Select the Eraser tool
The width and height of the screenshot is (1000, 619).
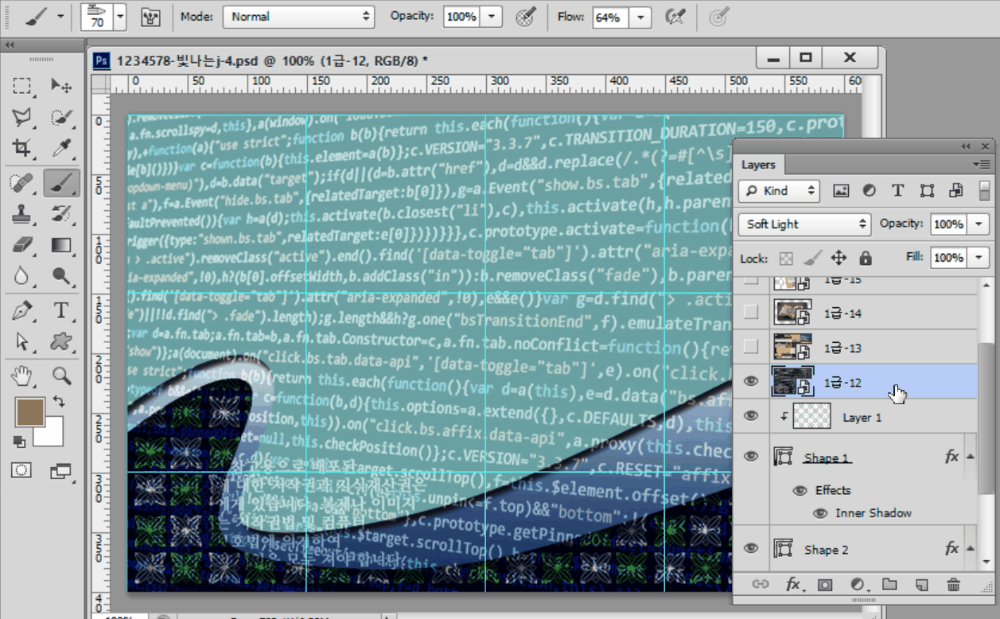point(22,245)
